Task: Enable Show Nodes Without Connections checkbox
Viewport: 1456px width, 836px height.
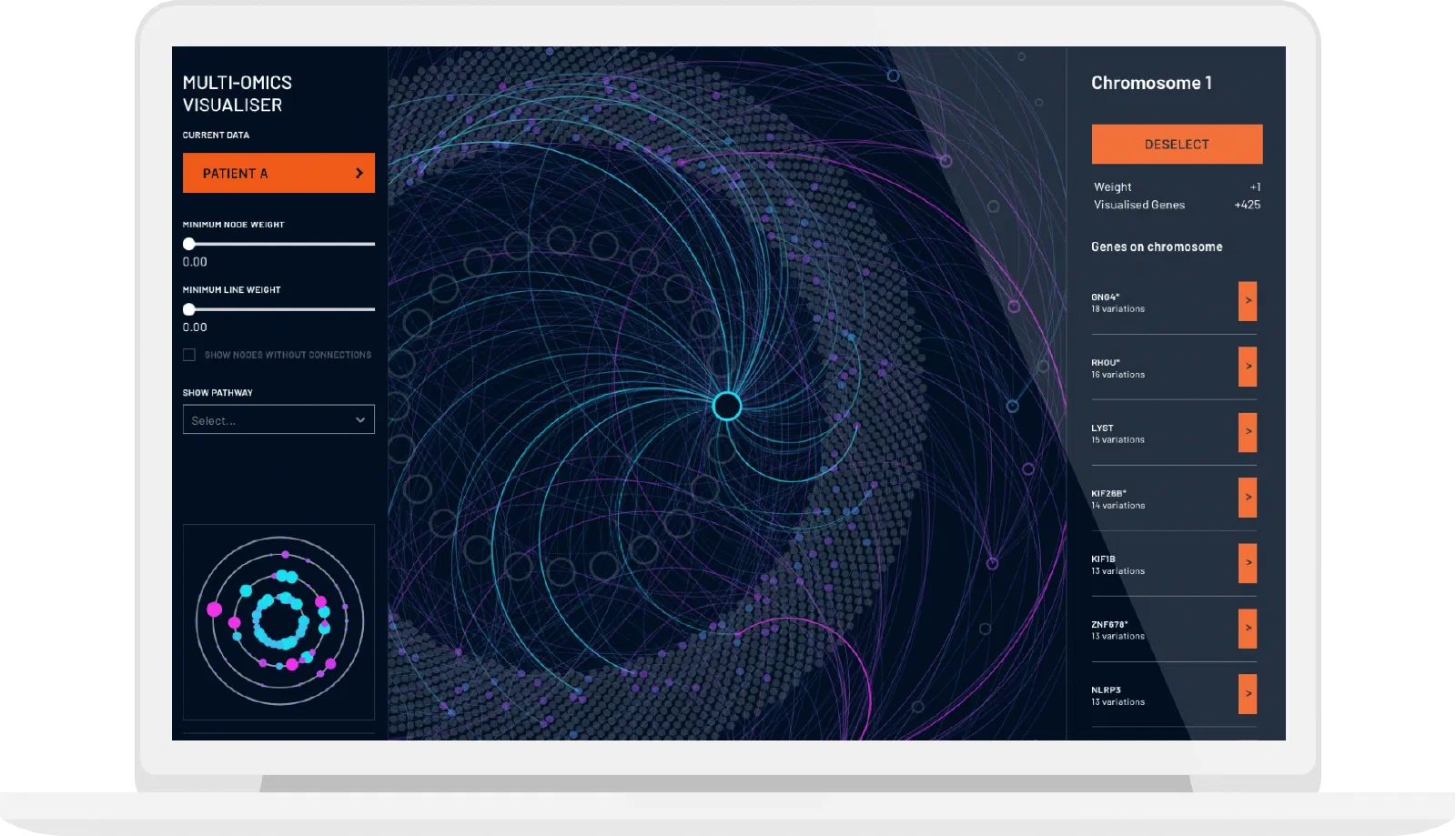Action: click(x=189, y=355)
